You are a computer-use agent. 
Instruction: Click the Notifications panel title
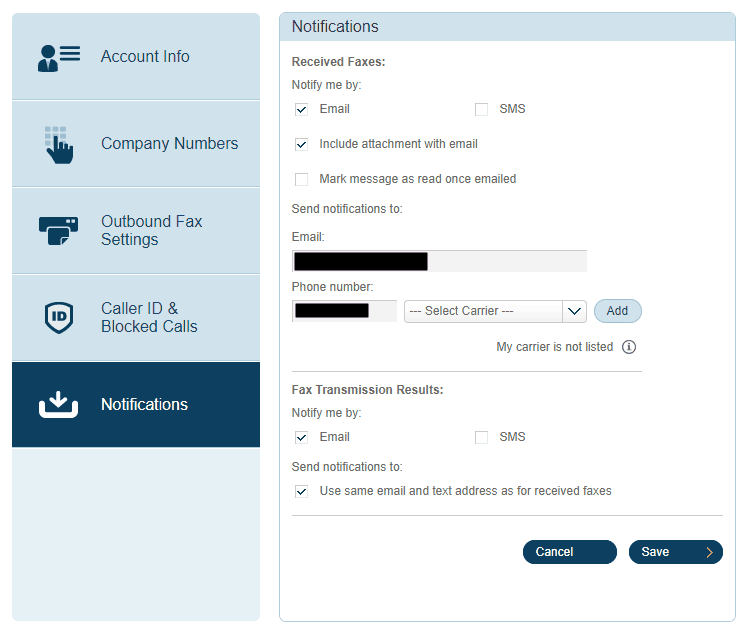pyautogui.click(x=335, y=27)
